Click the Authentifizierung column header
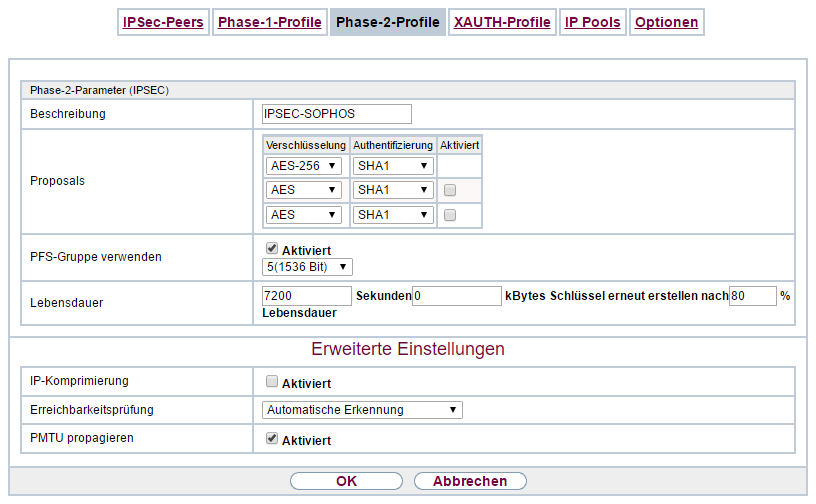The width and height of the screenshot is (816, 504). [393, 145]
